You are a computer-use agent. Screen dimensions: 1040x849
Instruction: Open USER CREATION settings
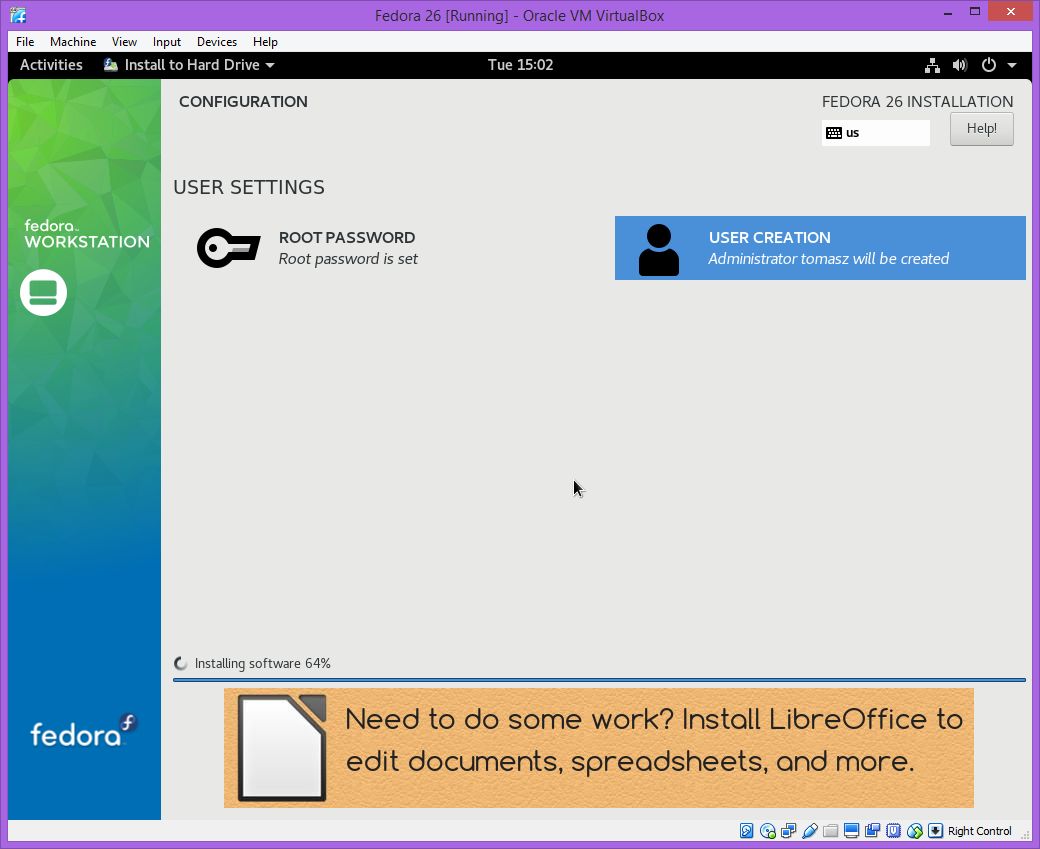click(x=820, y=248)
